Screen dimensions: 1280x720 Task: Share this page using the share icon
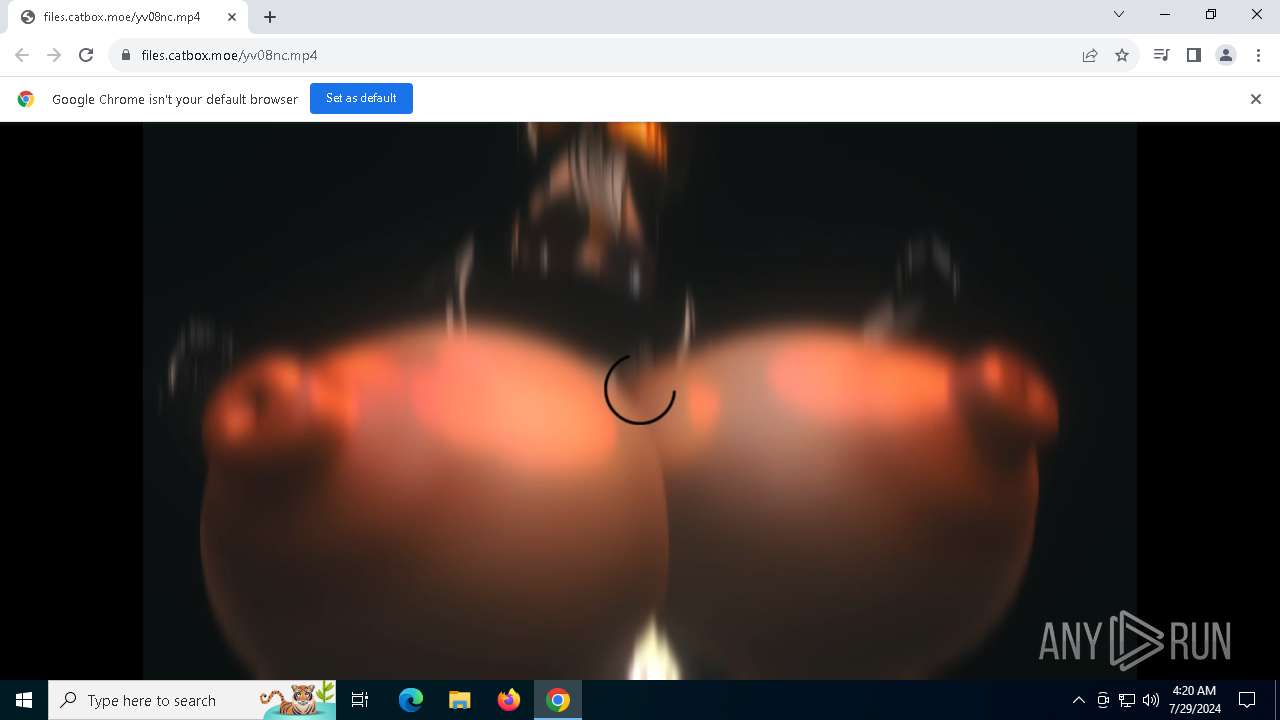click(x=1090, y=55)
